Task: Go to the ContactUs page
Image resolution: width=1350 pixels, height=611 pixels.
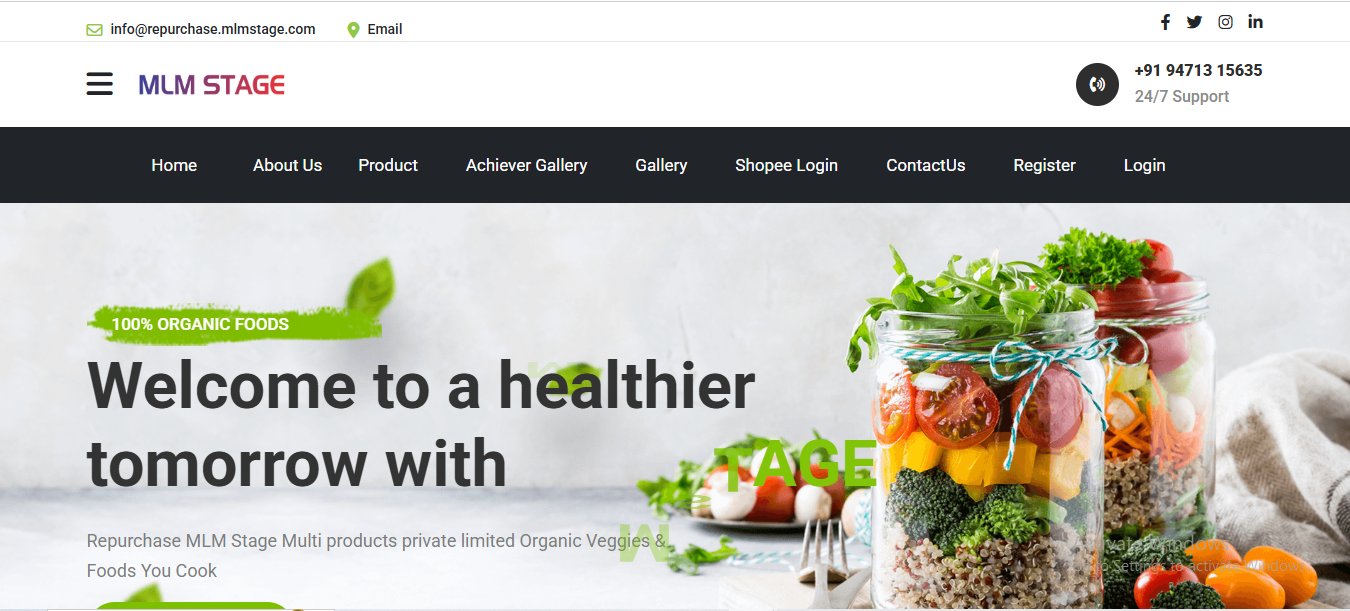Action: tap(926, 165)
